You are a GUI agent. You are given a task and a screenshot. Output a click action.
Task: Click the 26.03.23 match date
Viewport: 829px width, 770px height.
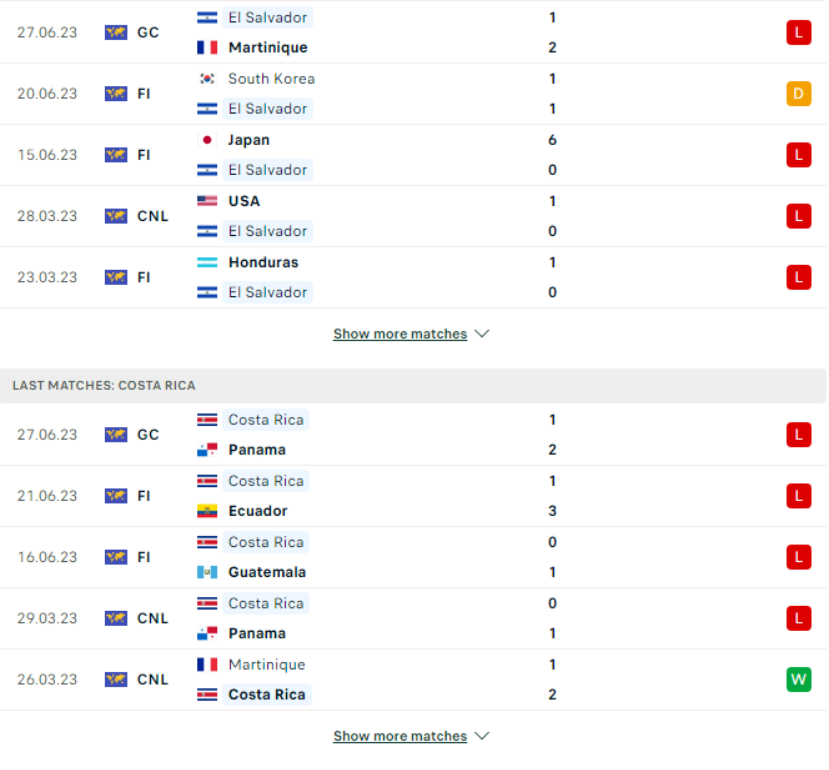47,680
